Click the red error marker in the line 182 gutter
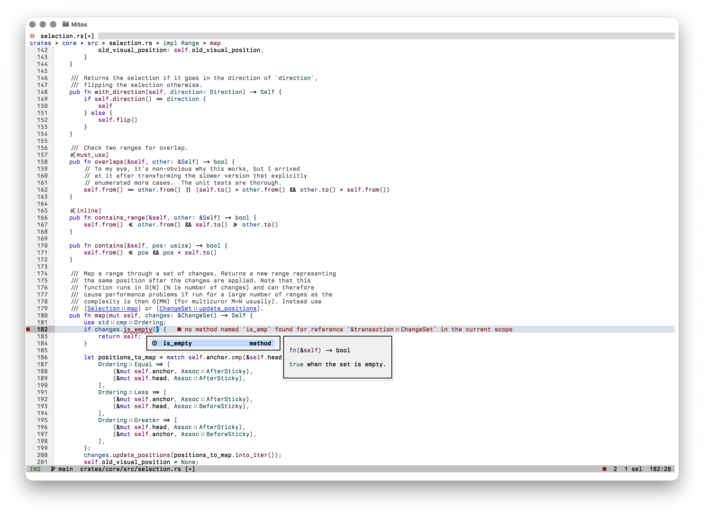 click(28, 329)
